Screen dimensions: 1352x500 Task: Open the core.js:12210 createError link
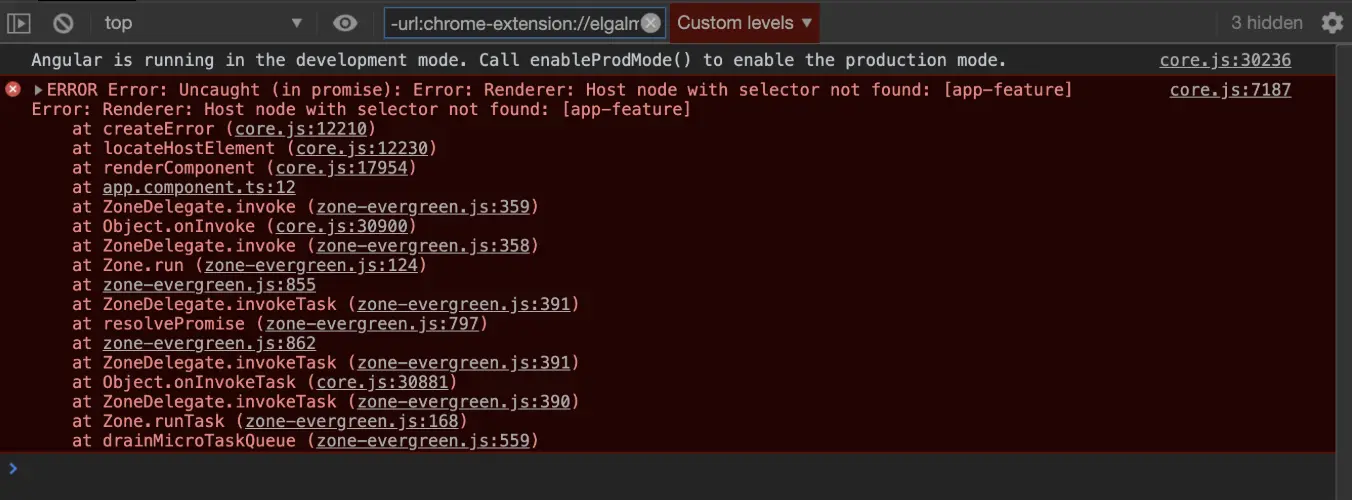[x=302, y=129]
